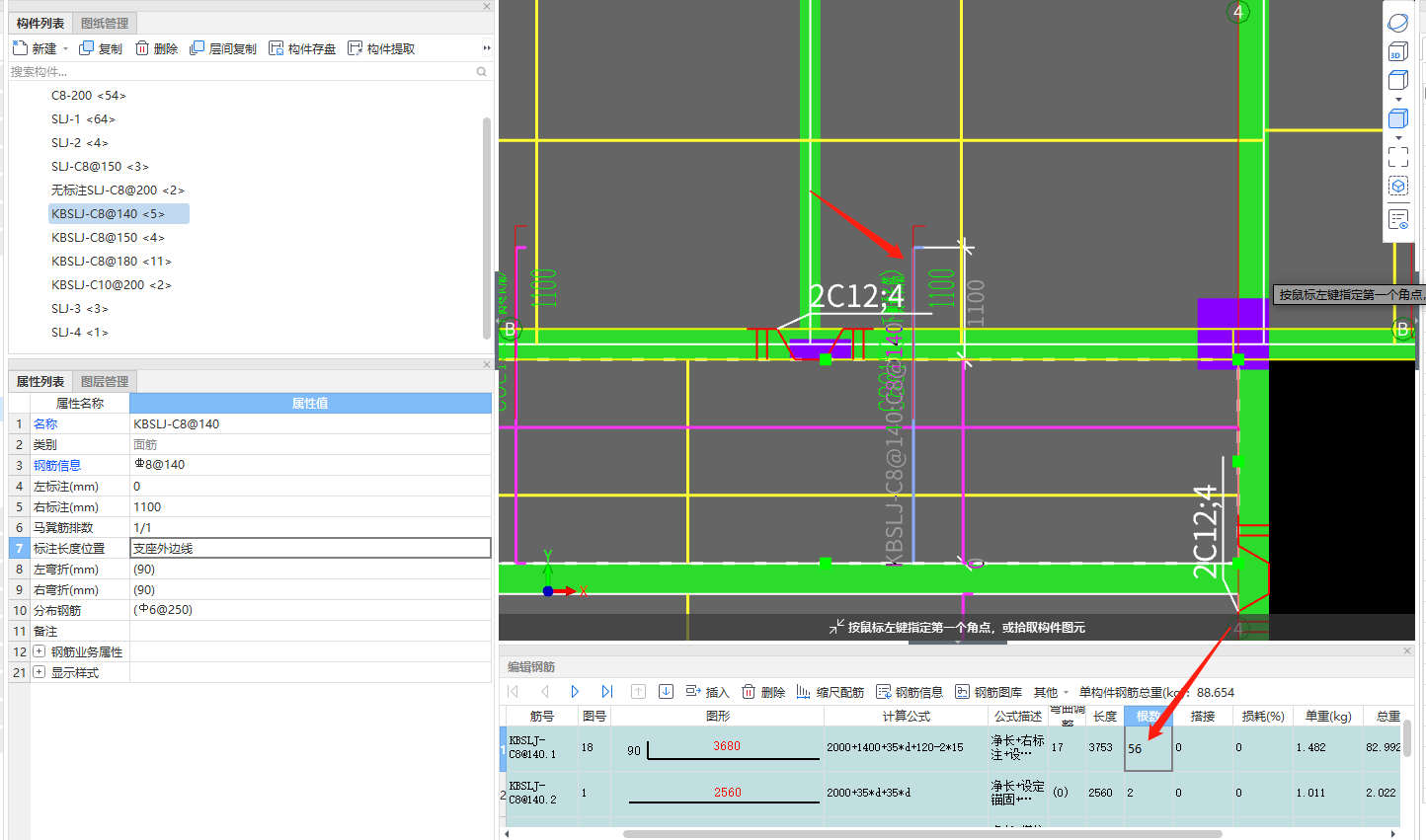Viewport: 1426px width, 840px height.
Task: Open dropdown under shaded cube icon
Action: 1398,137
